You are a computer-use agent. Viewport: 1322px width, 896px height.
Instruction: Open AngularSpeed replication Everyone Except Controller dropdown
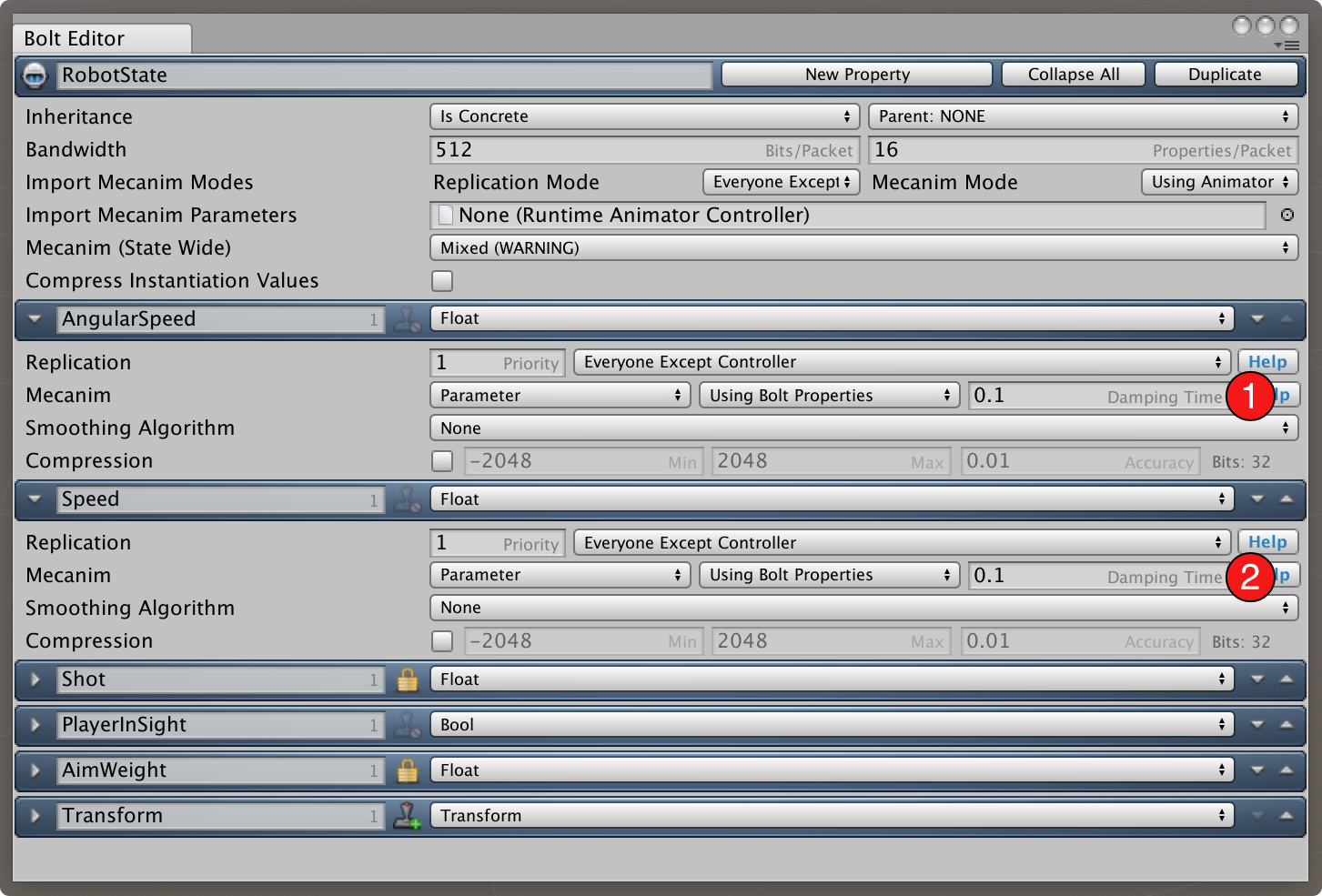click(902, 362)
